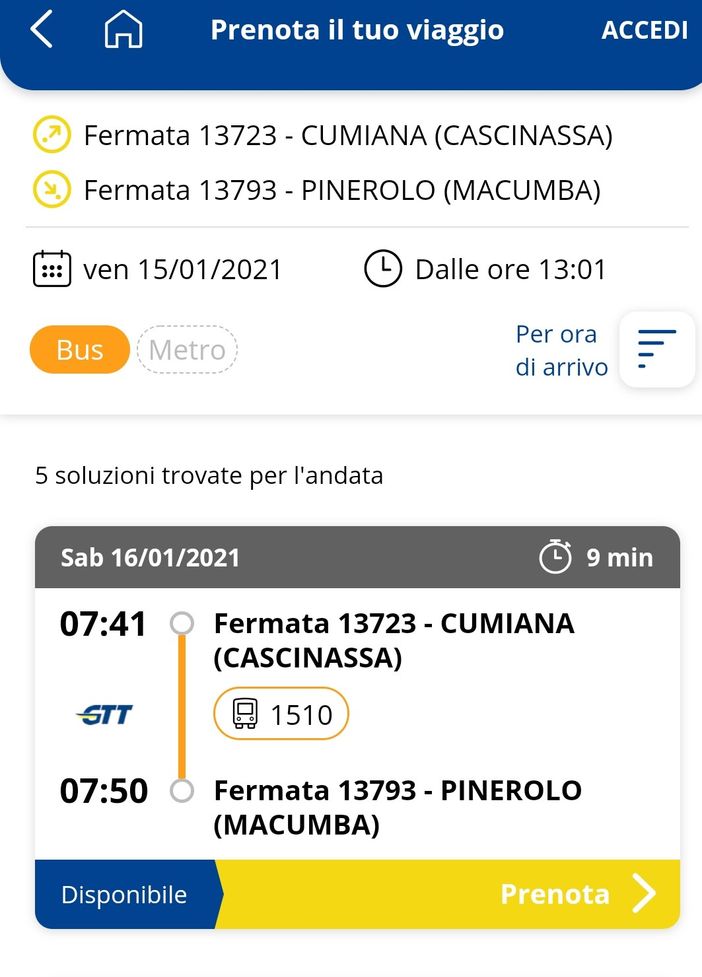
Task: Toggle the departure stop at 07:41
Action: click(183, 622)
